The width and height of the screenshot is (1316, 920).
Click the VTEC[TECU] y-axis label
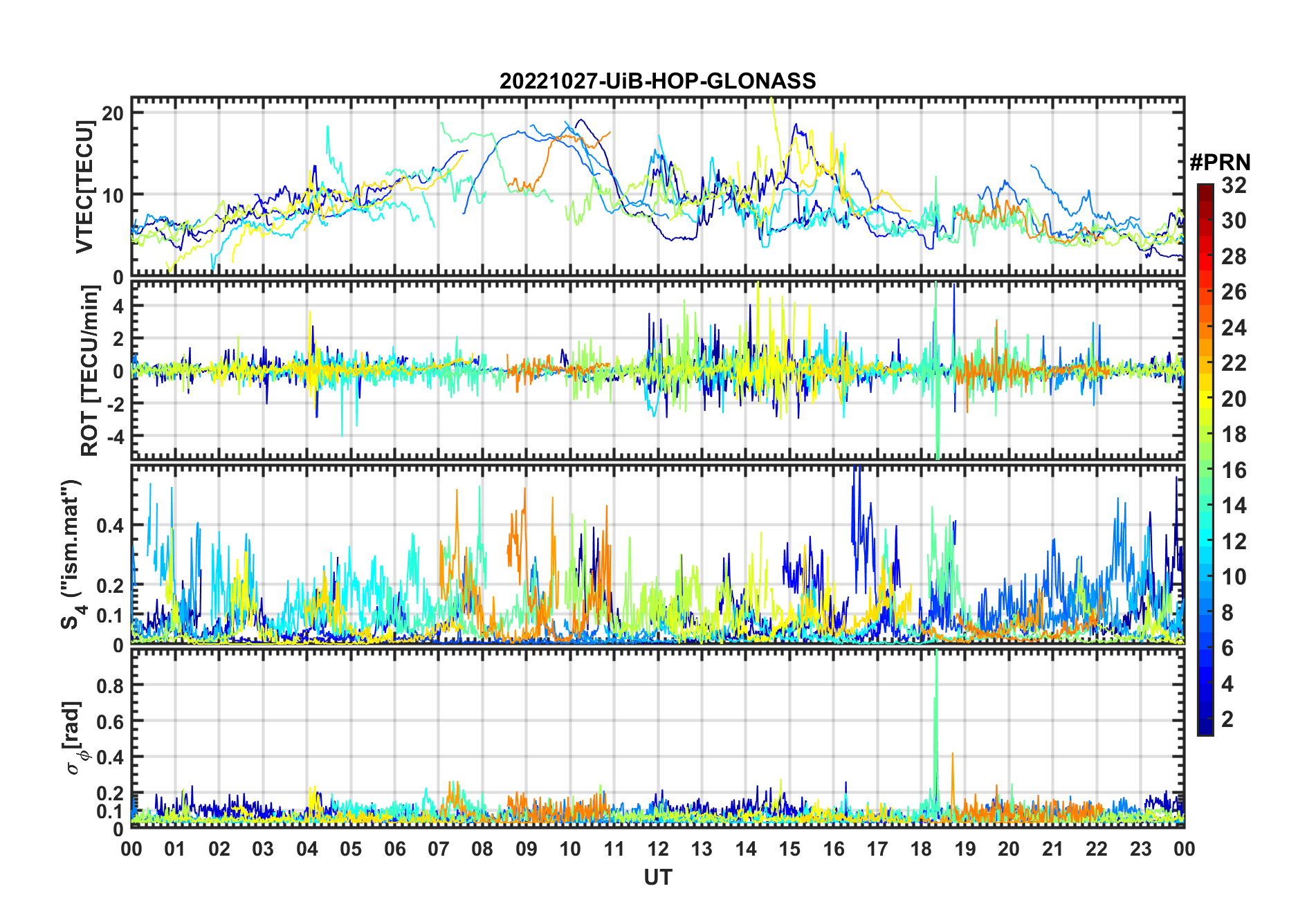pyautogui.click(x=84, y=187)
